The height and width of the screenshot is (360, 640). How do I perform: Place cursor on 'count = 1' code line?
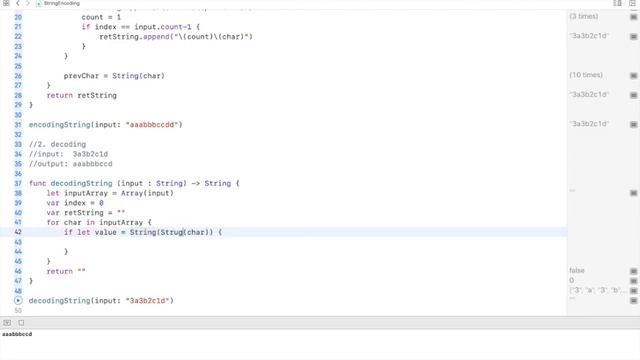click(101, 17)
